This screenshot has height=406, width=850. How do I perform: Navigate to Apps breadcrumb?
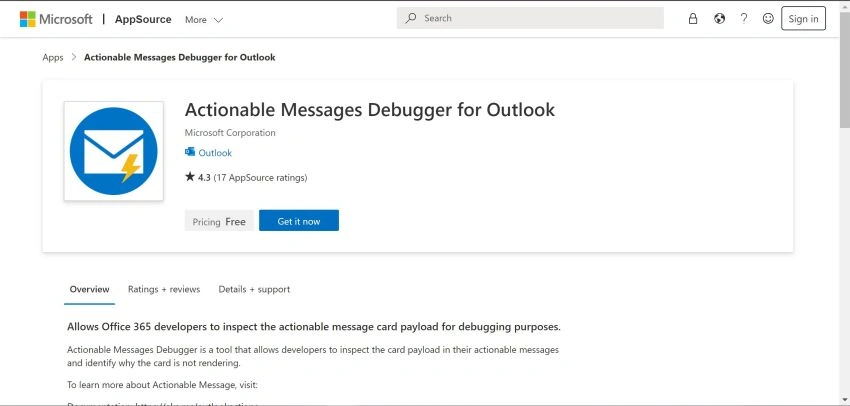[x=53, y=57]
